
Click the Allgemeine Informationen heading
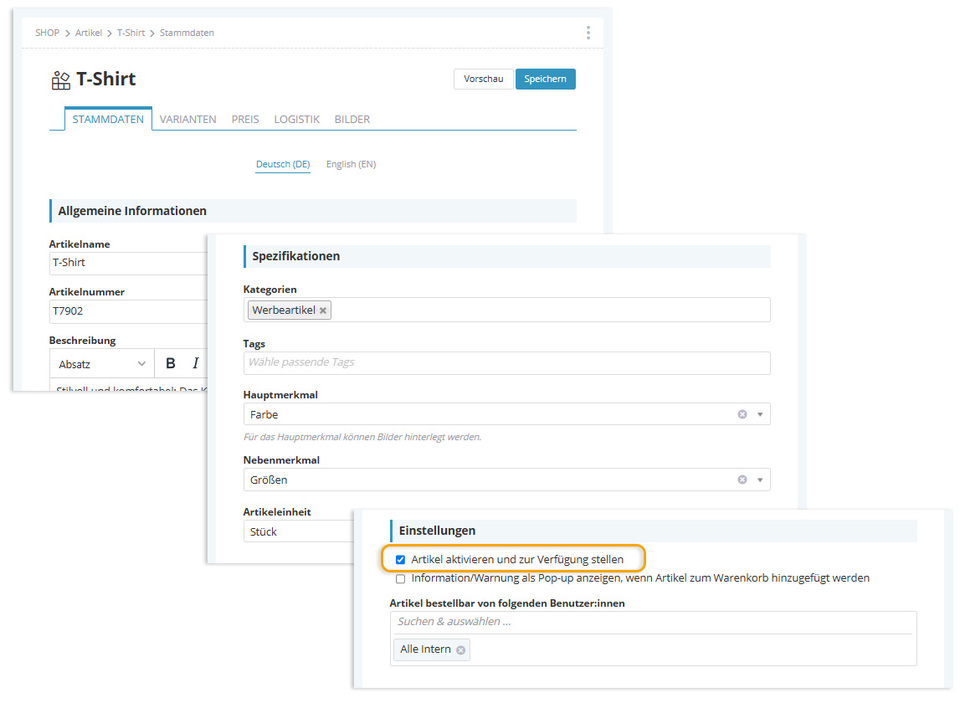[132, 211]
